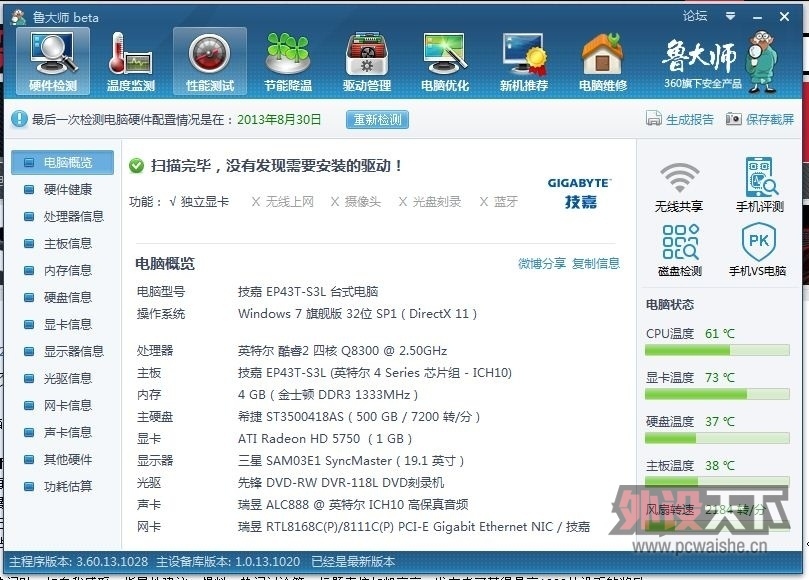809x580 pixels.
Task: Click the date 2013年8月30日
Action: click(279, 120)
